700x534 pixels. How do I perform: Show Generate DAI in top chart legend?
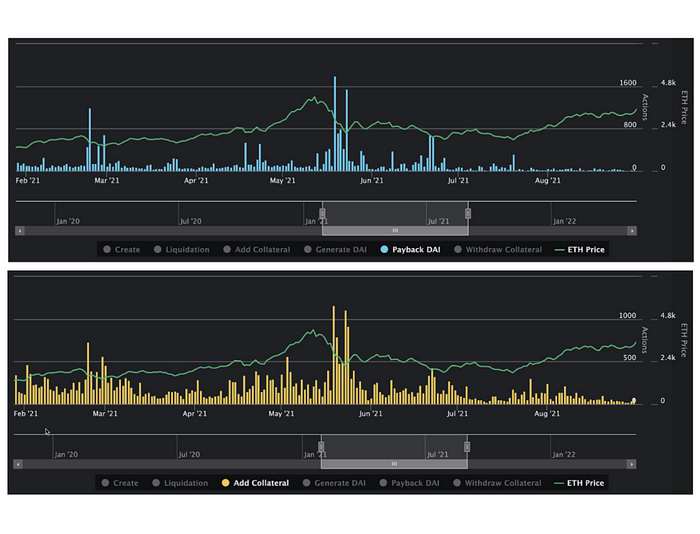[335, 250]
